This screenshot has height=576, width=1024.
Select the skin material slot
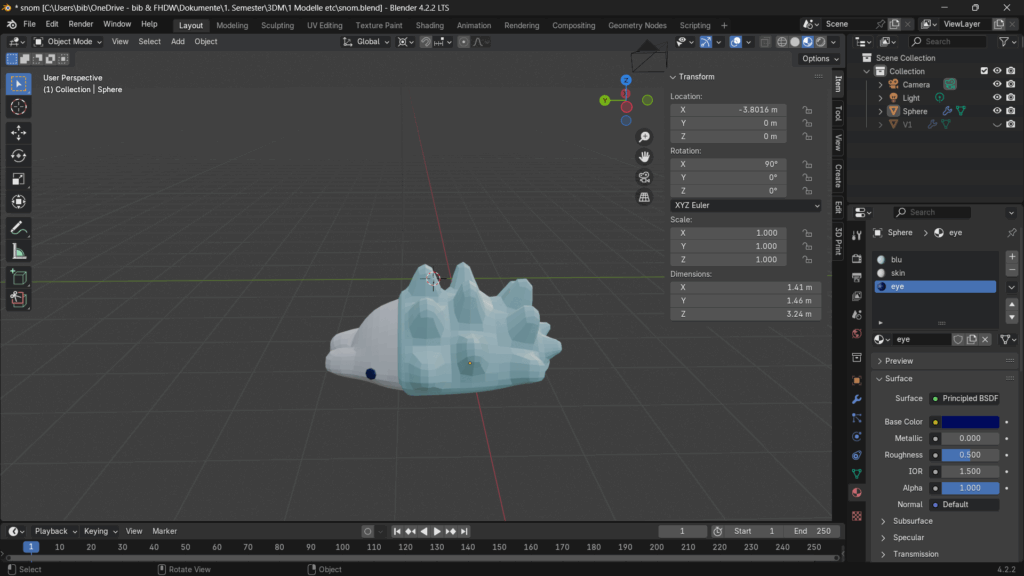898,273
